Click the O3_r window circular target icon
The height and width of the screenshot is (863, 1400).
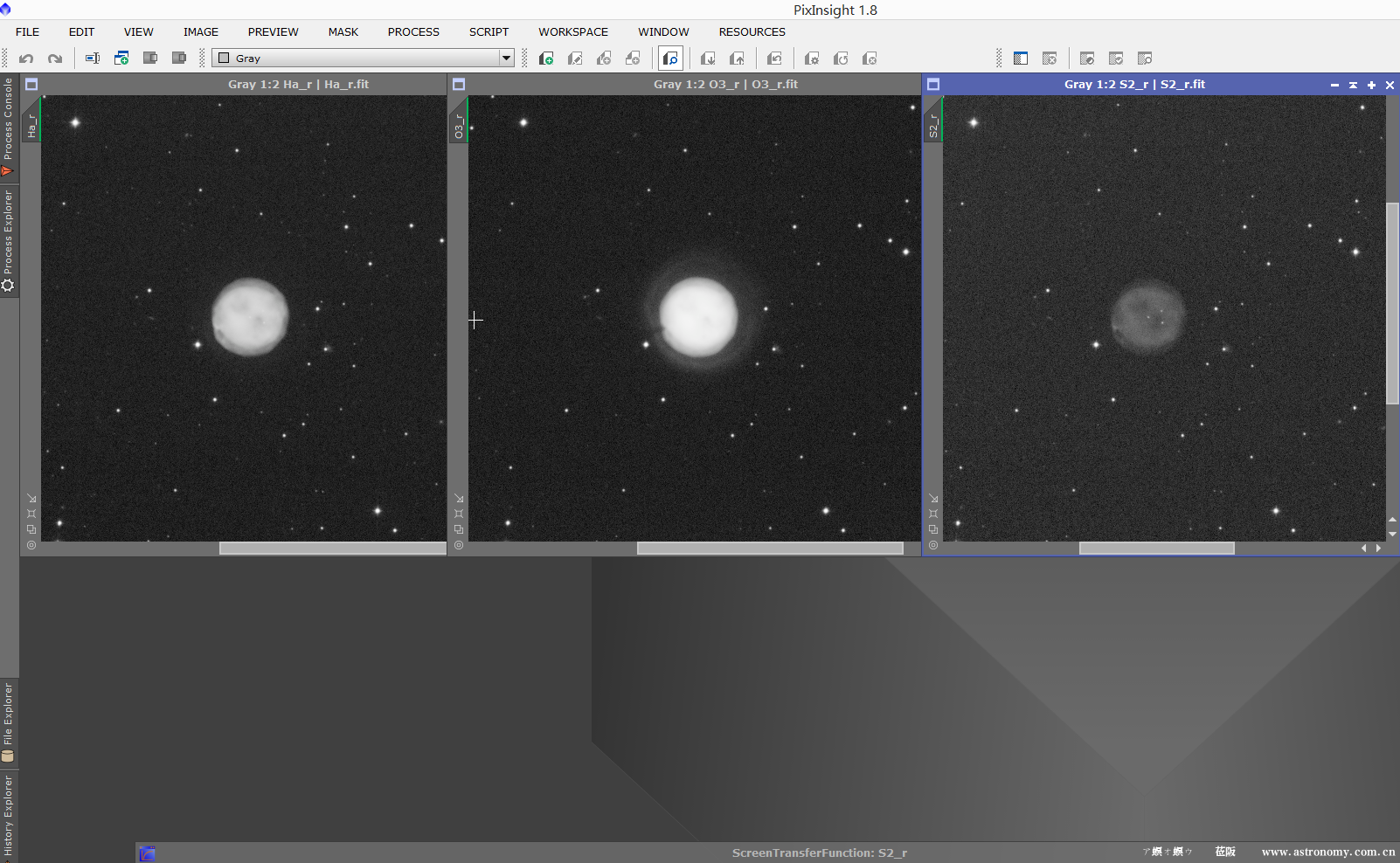pos(459,545)
